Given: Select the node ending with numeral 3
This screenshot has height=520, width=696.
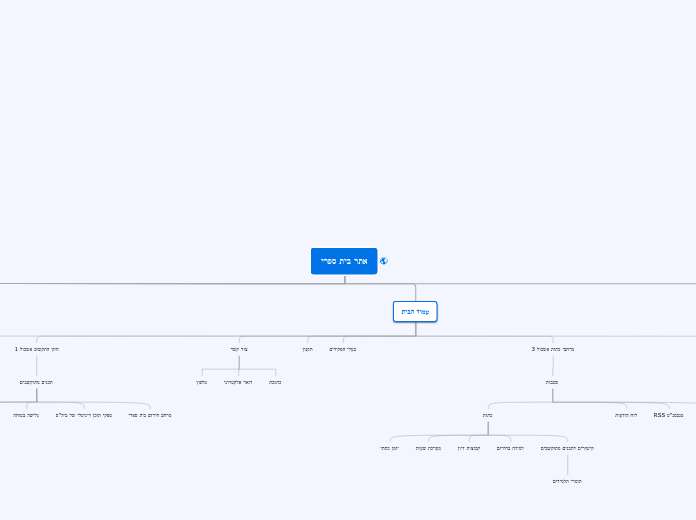Looking at the screenshot, I should click(x=553, y=349).
